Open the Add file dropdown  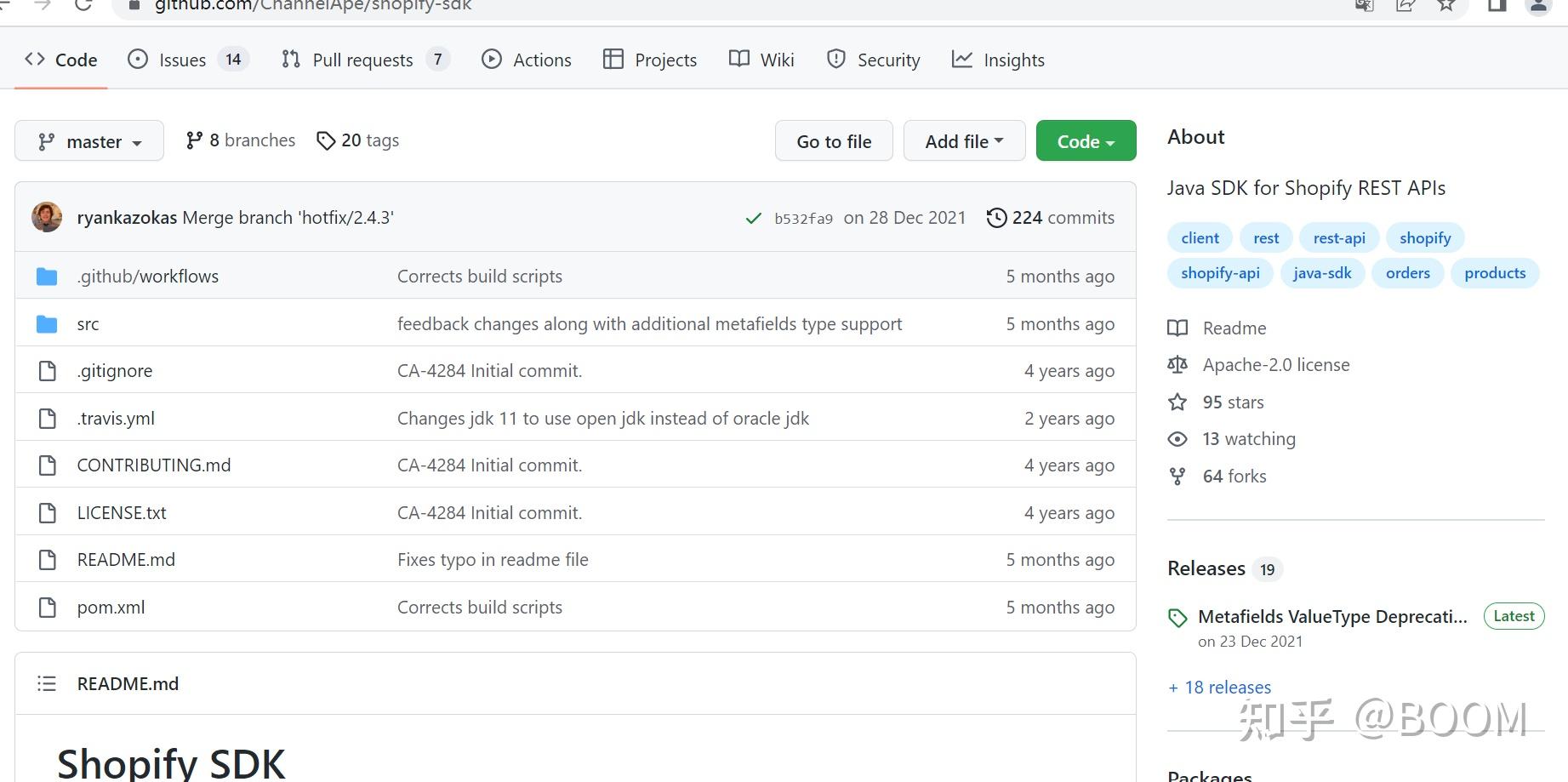(964, 141)
